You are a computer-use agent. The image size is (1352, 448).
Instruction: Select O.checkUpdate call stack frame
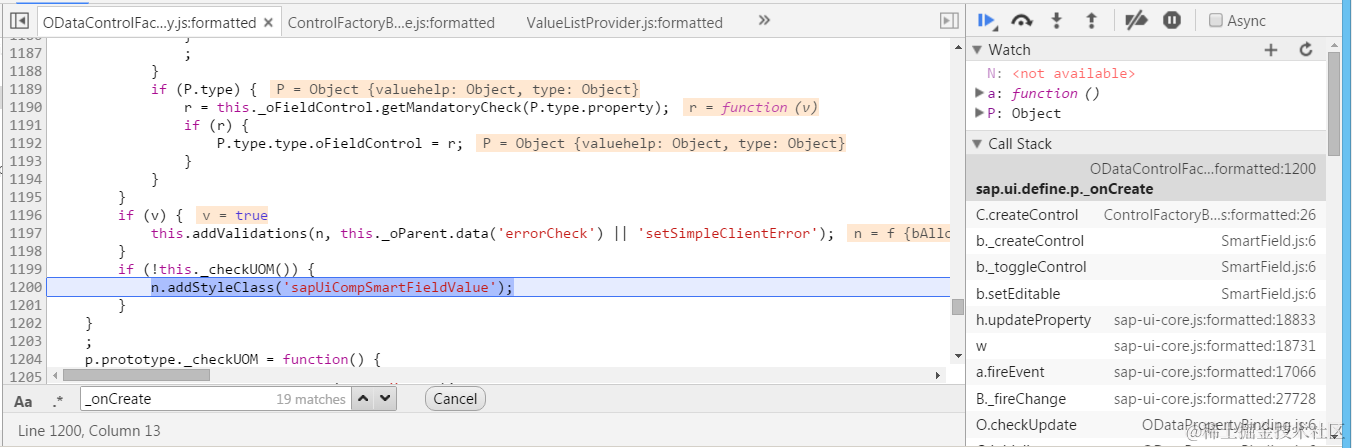[1147, 424]
